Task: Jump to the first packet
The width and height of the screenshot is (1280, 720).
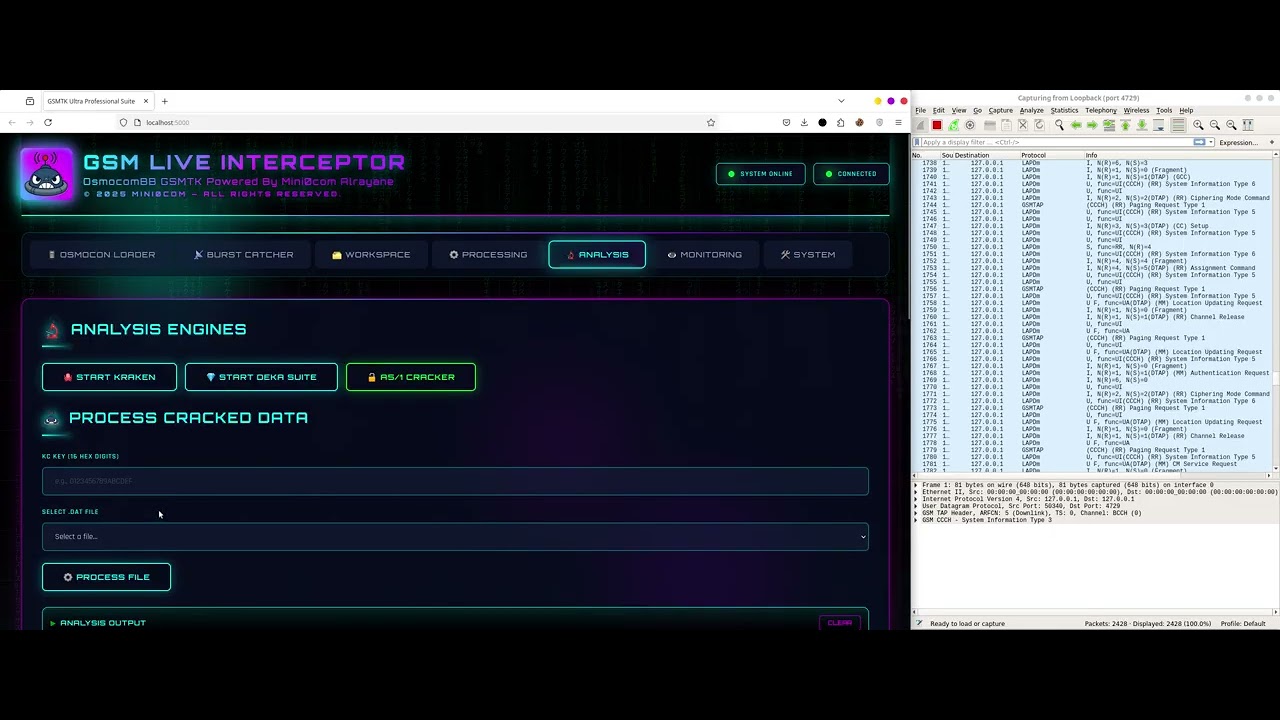Action: (x=1125, y=125)
